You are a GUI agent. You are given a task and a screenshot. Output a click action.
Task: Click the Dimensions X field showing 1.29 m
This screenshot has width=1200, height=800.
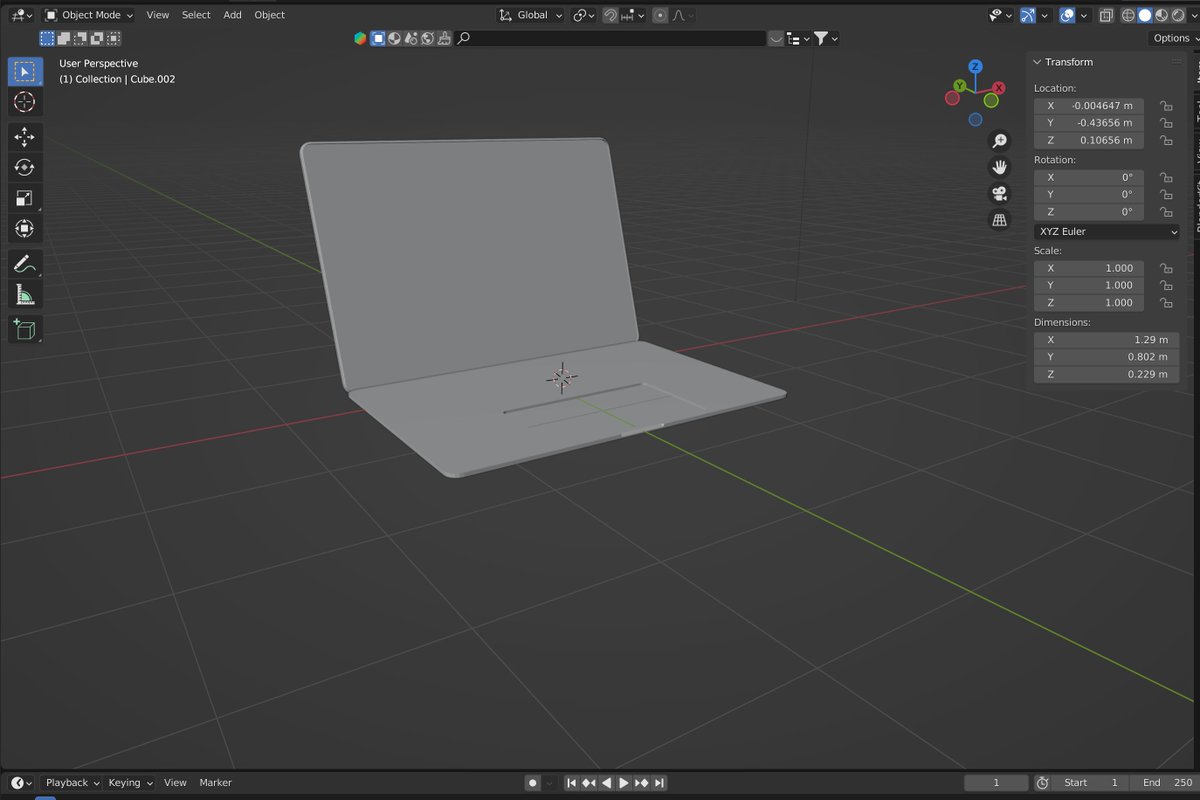pyautogui.click(x=1106, y=340)
